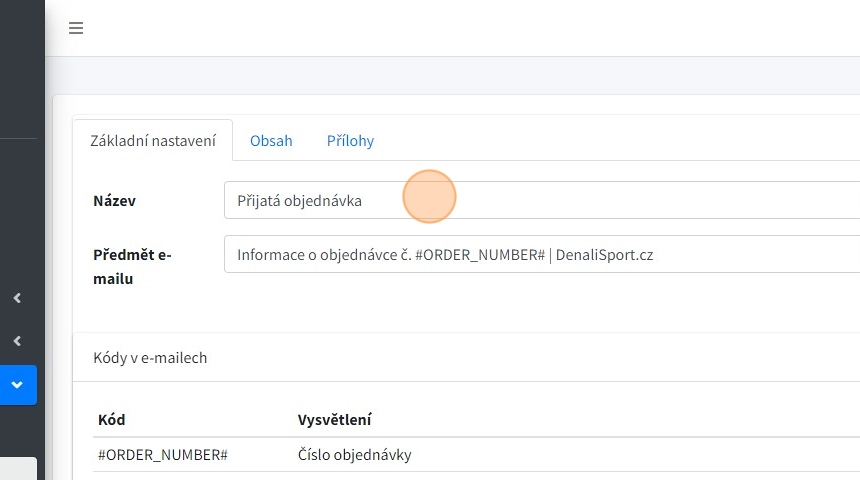Open the Přílohy tab

tap(350, 141)
